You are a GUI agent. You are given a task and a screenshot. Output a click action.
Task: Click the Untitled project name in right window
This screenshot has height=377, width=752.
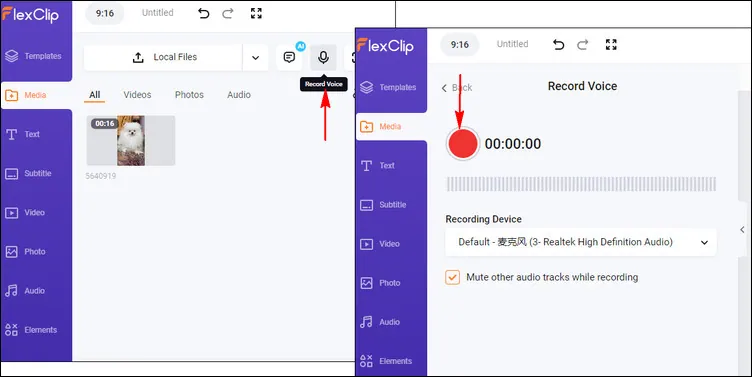pyautogui.click(x=512, y=44)
